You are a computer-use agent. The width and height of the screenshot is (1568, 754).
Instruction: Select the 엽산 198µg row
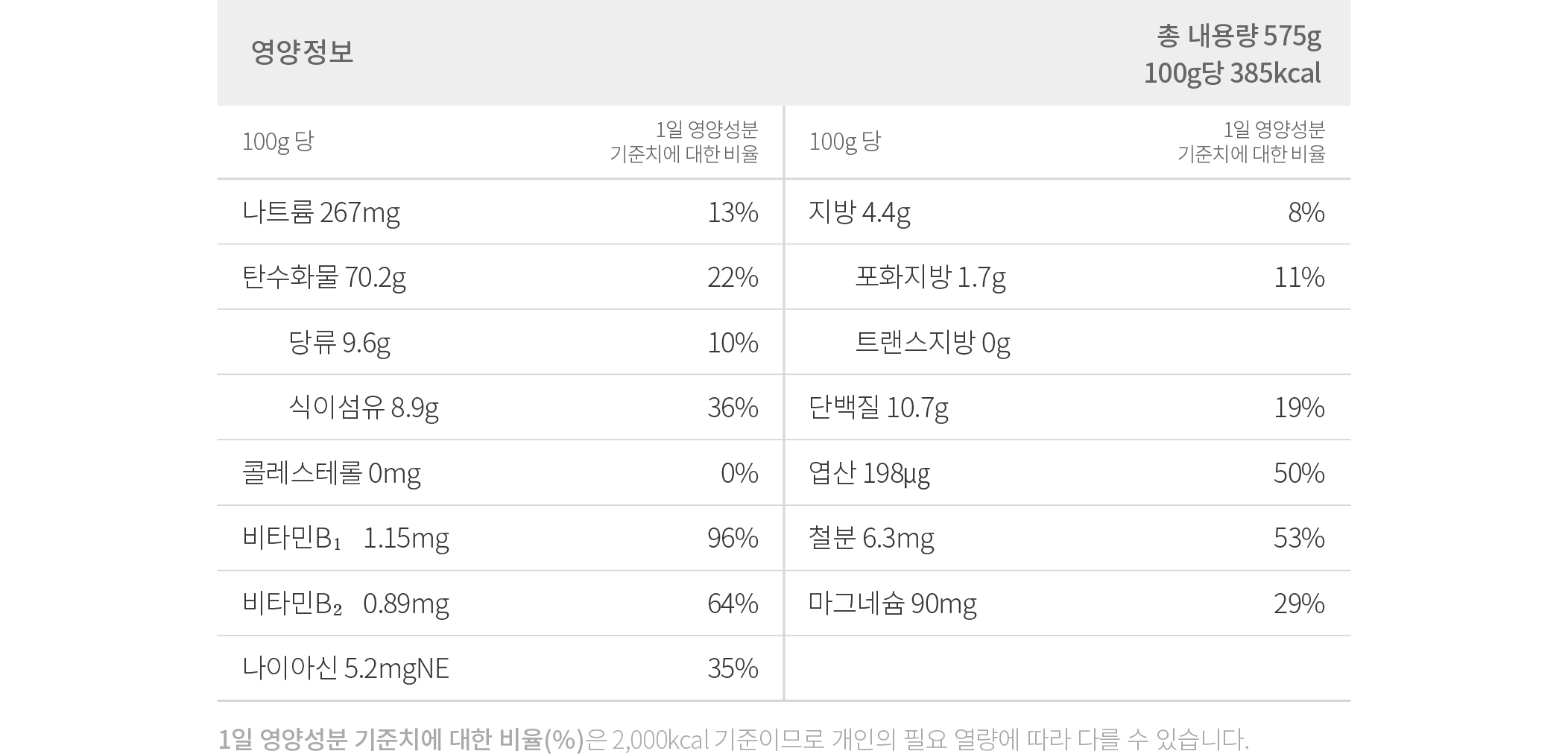point(1067,473)
